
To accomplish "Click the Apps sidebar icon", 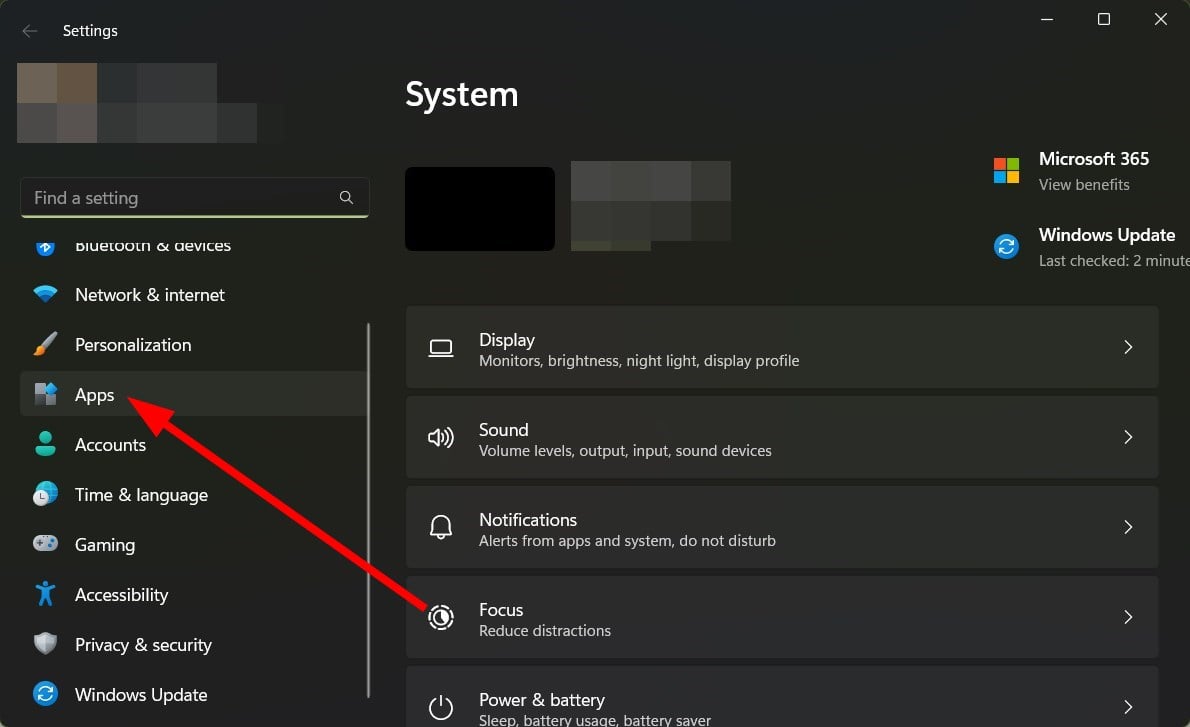I will (x=46, y=394).
